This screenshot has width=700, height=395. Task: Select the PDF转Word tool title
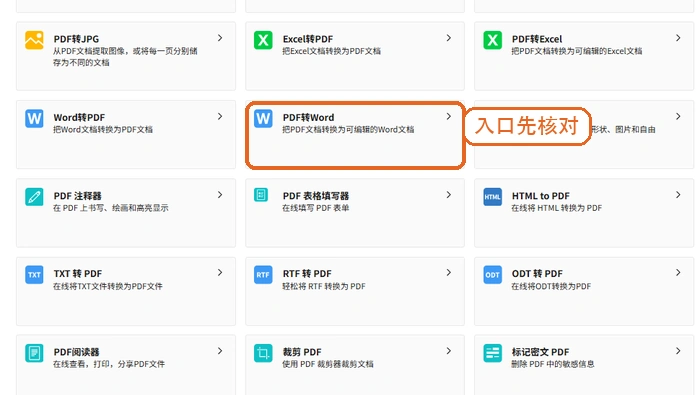[x=308, y=117]
